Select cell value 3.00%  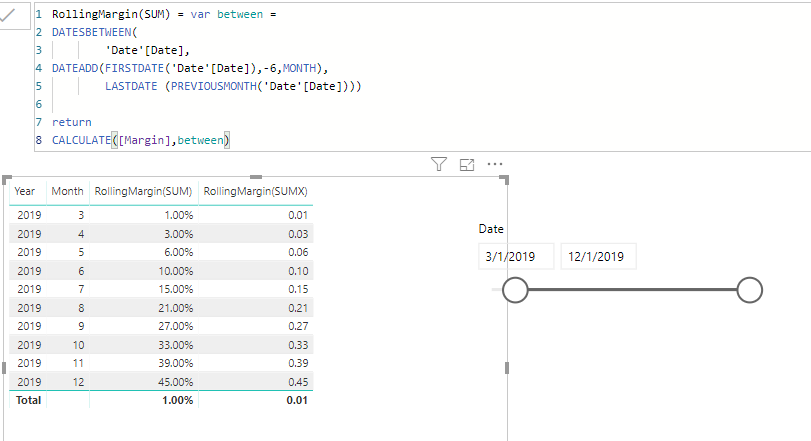(x=178, y=234)
